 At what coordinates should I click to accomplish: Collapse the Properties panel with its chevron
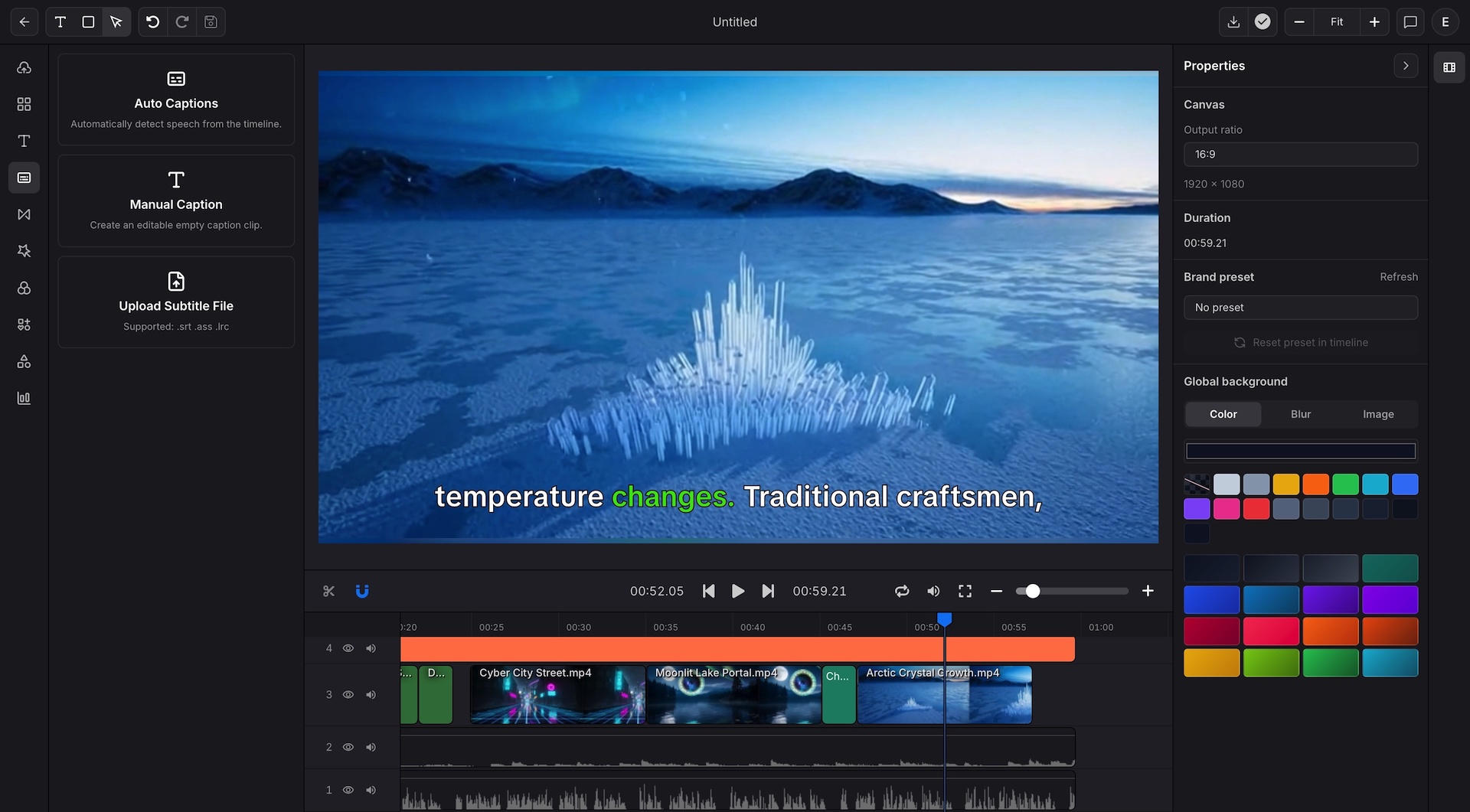tap(1405, 66)
